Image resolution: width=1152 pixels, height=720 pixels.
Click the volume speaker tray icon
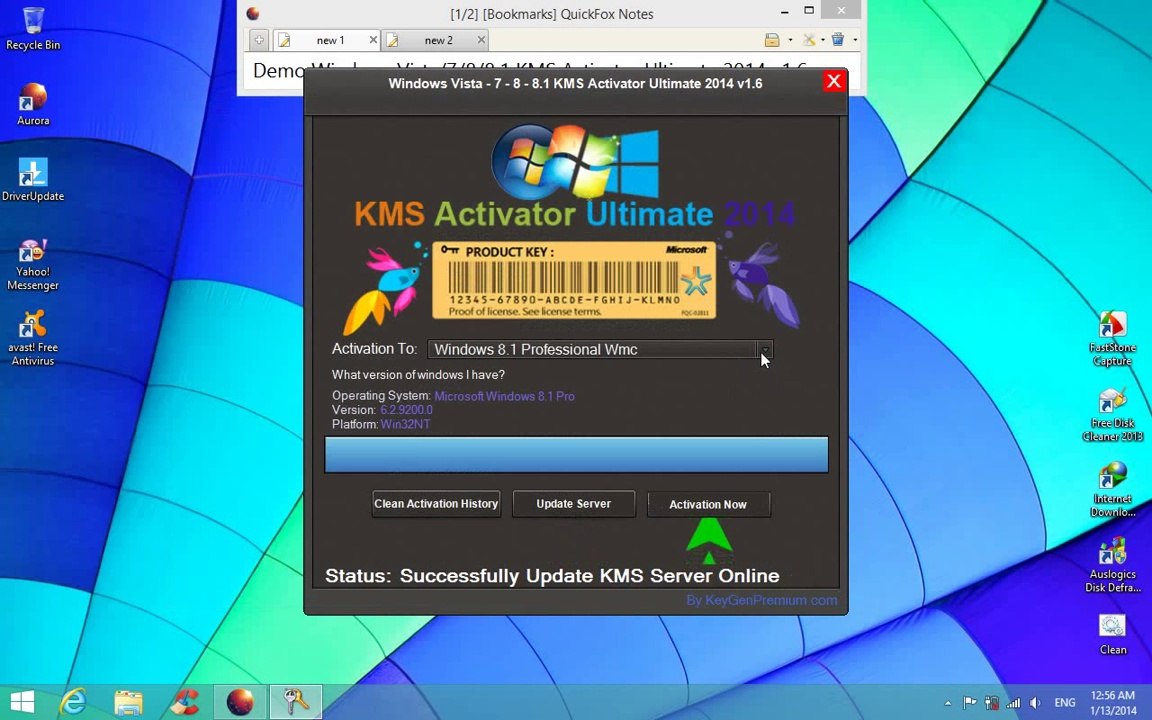1035,703
